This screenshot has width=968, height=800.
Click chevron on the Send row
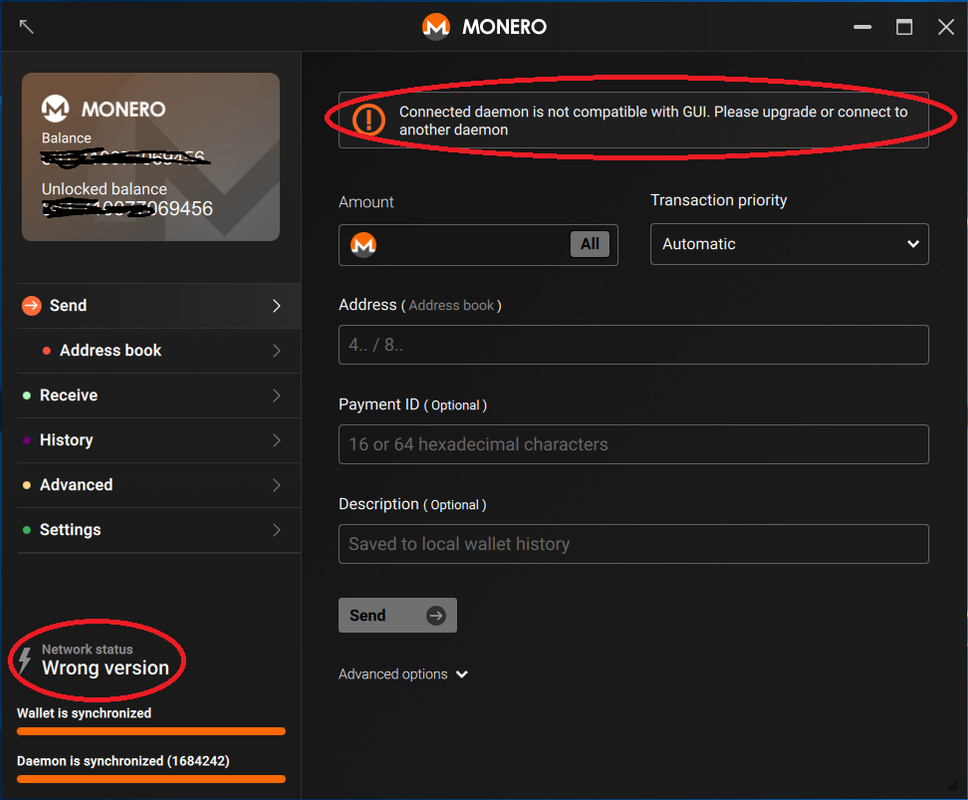[x=277, y=306]
